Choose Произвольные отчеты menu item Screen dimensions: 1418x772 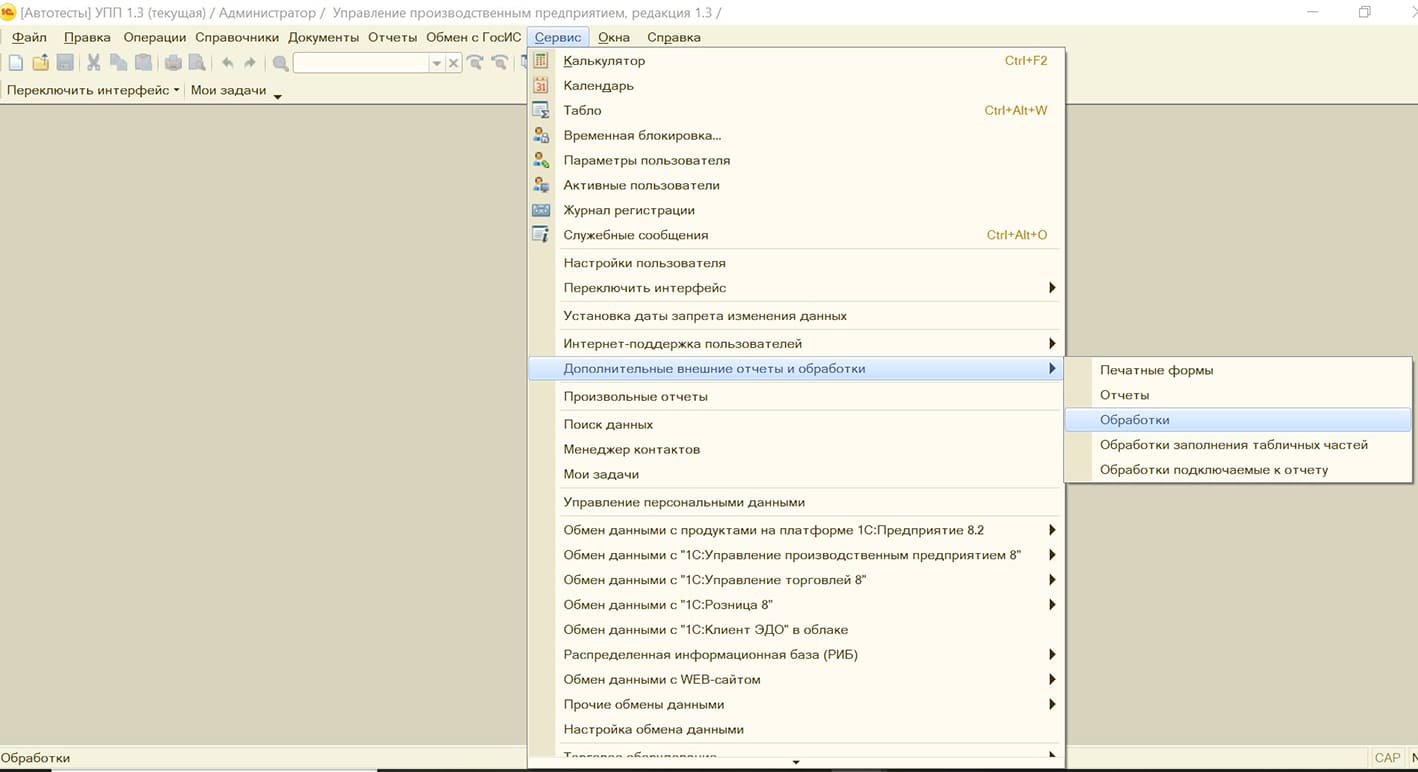pos(796,397)
